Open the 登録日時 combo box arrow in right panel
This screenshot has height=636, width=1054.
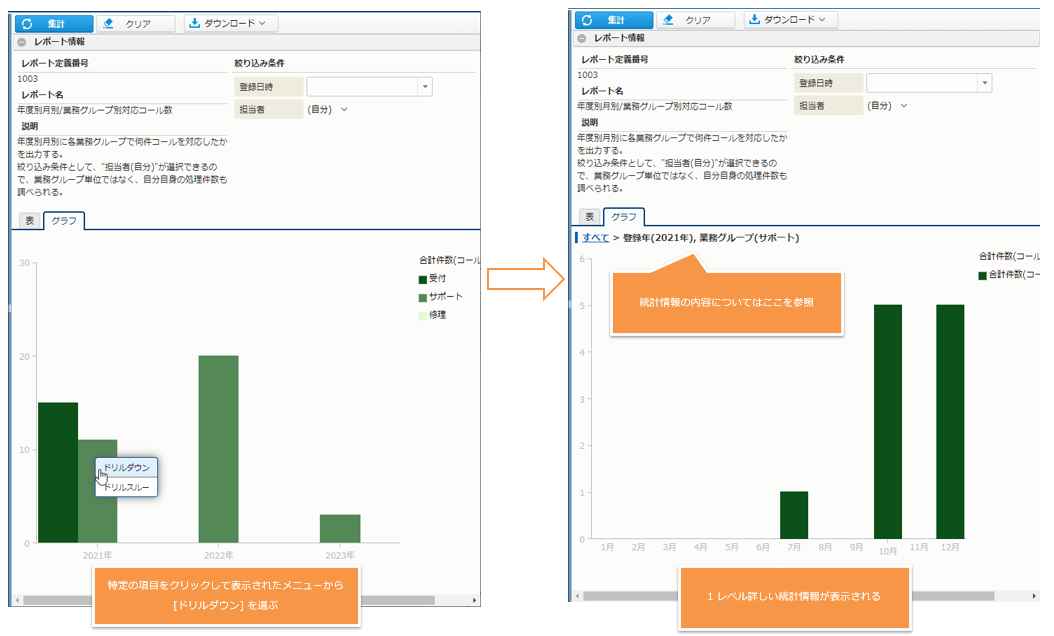tap(985, 84)
